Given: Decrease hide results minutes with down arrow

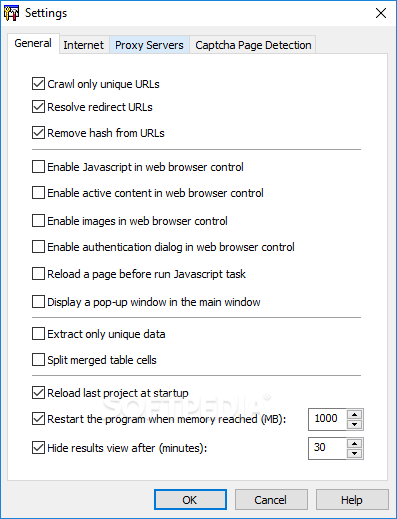Looking at the screenshot, I should pyautogui.click(x=354, y=453).
